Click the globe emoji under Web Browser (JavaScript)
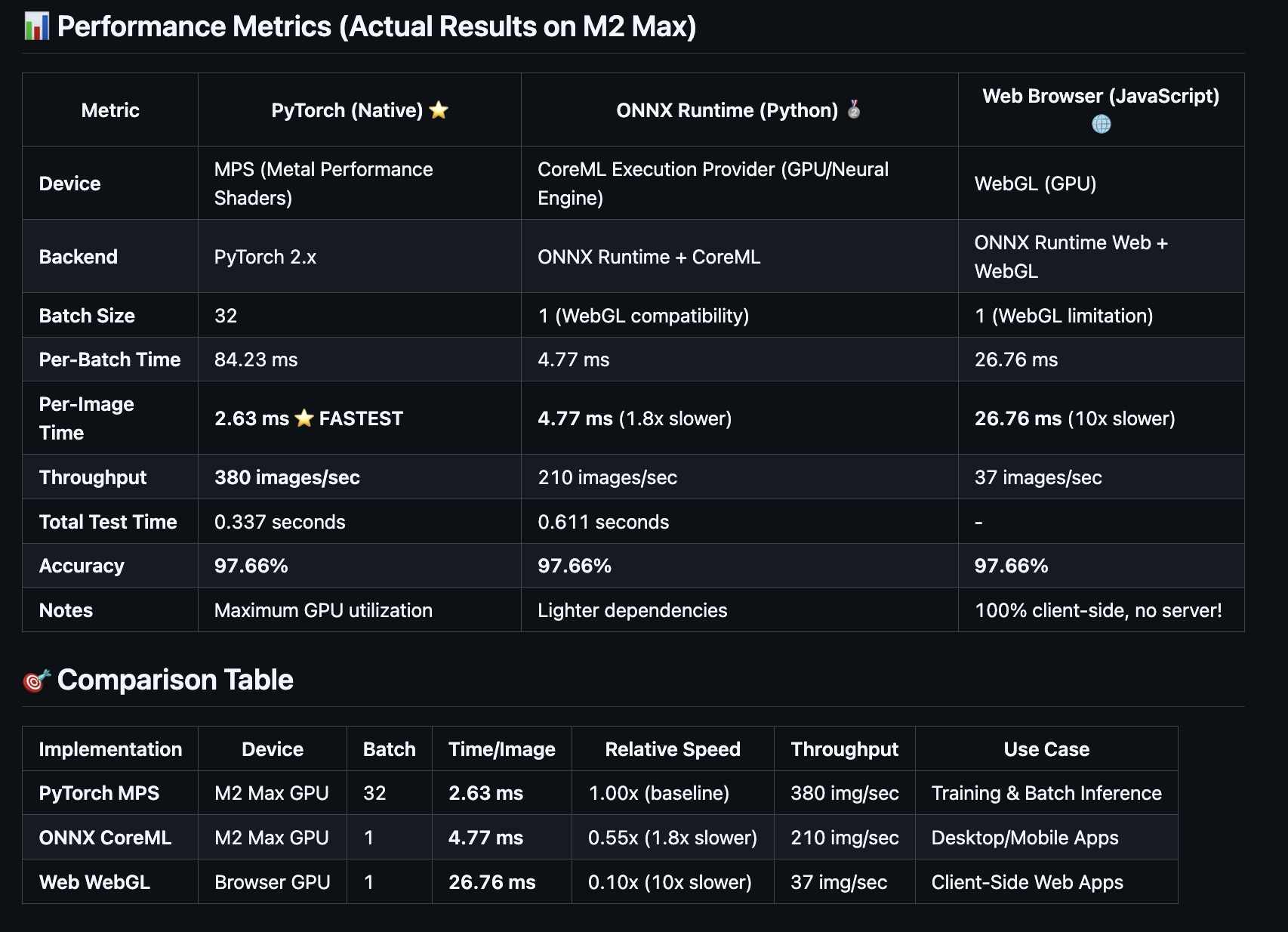Screen dimensions: 1288x932 (x=1101, y=124)
